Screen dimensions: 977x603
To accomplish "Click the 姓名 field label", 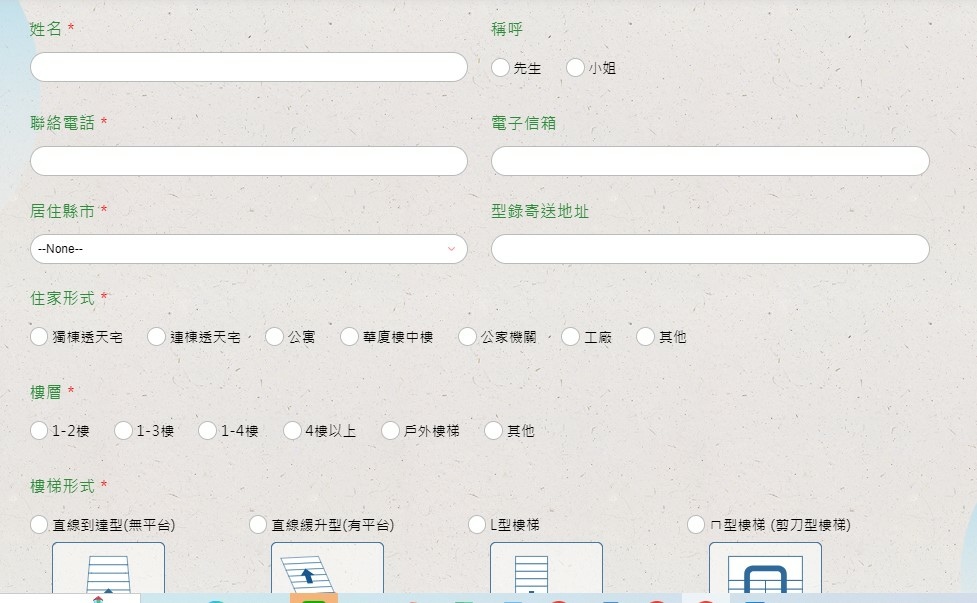I will [x=45, y=29].
